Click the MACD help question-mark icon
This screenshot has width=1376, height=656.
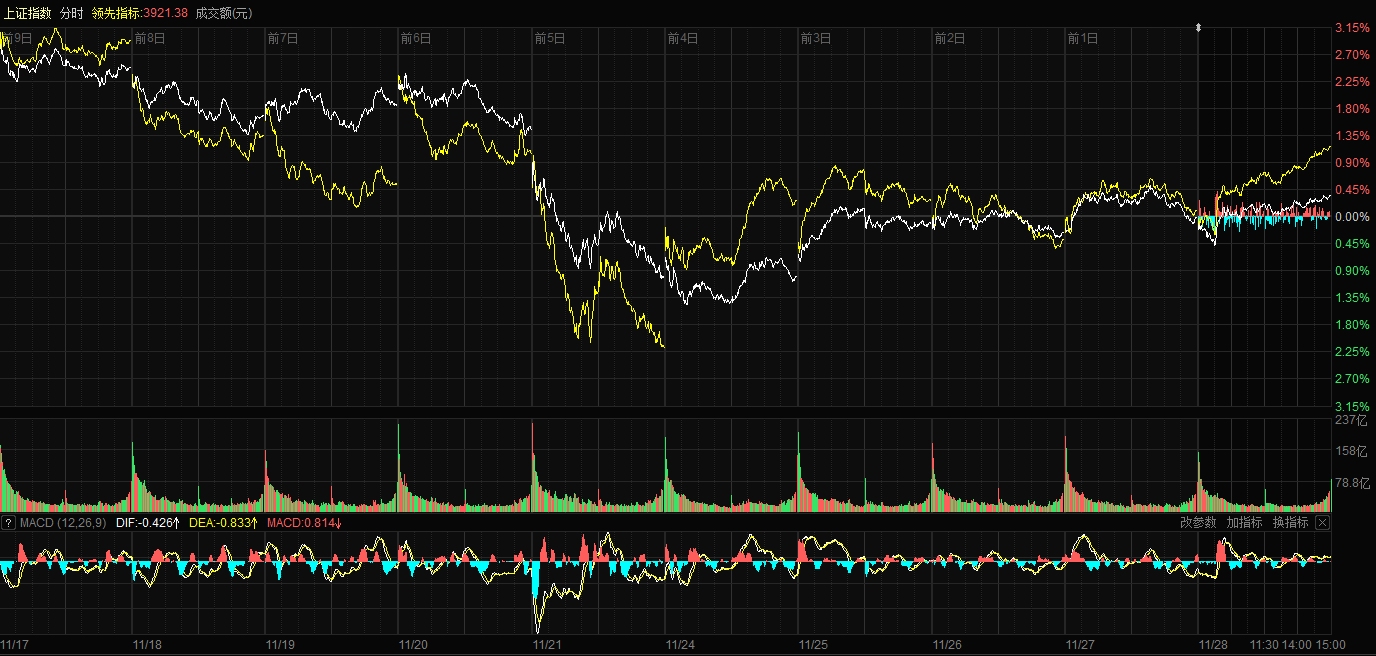coord(8,523)
